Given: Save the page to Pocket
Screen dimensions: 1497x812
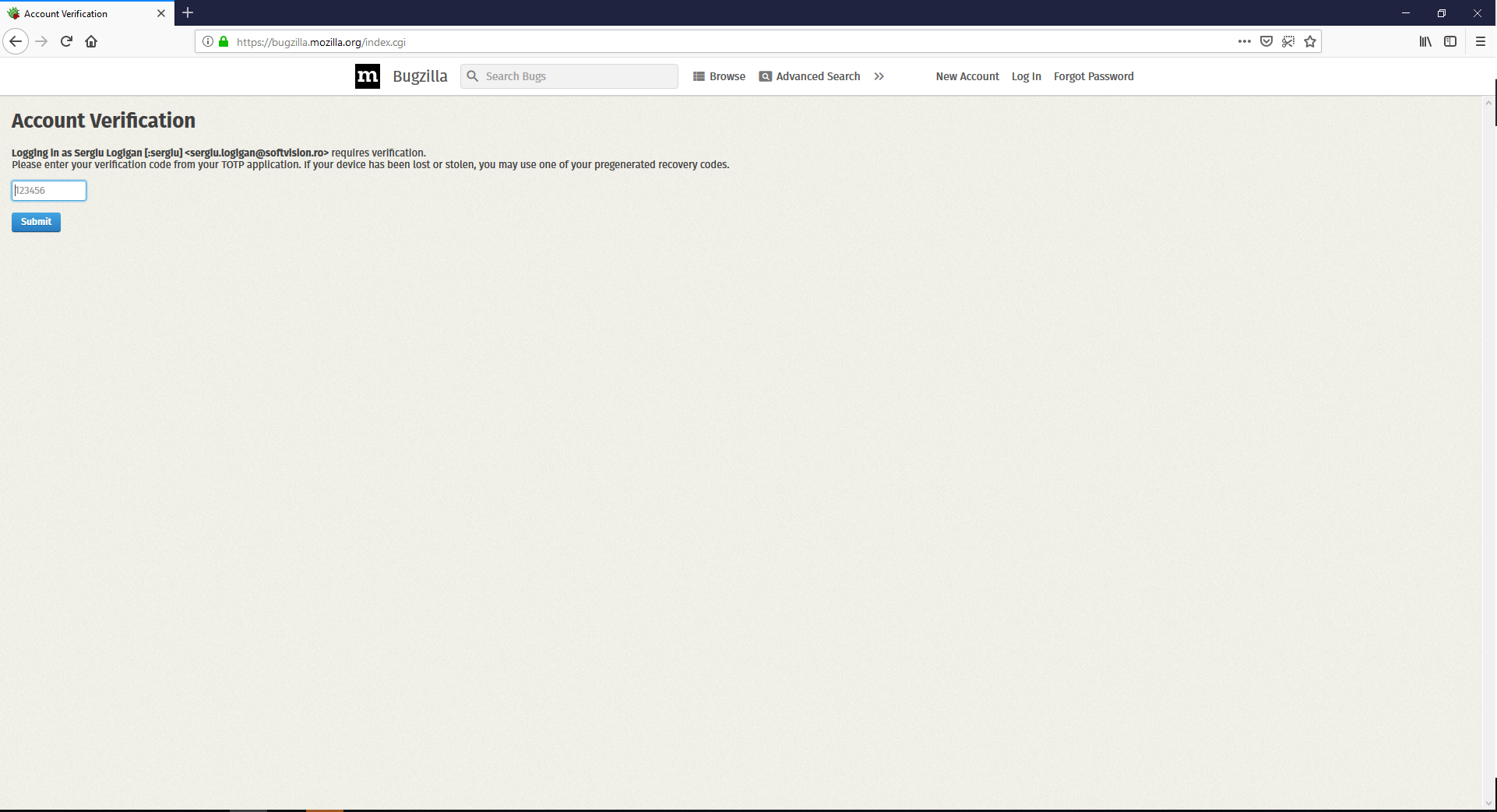Looking at the screenshot, I should click(x=1266, y=41).
